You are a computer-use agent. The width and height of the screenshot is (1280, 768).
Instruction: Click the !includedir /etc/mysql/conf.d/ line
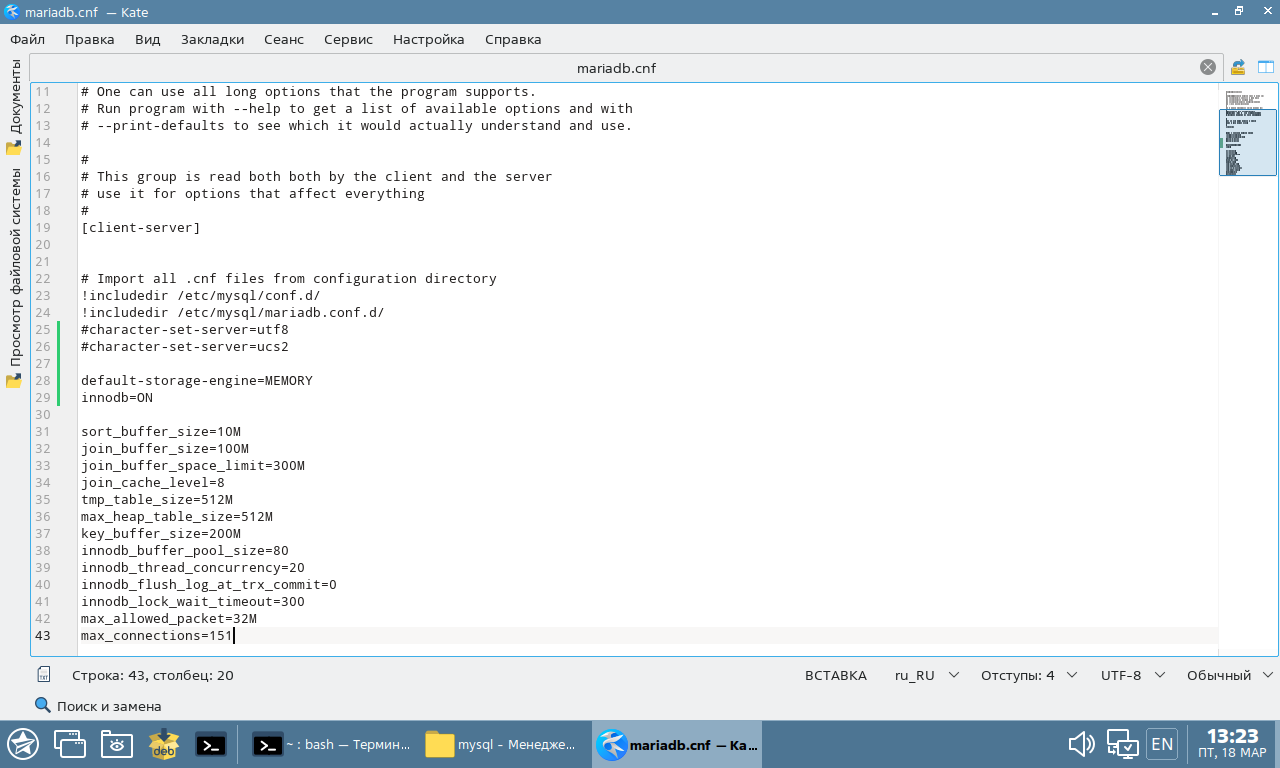pos(201,296)
